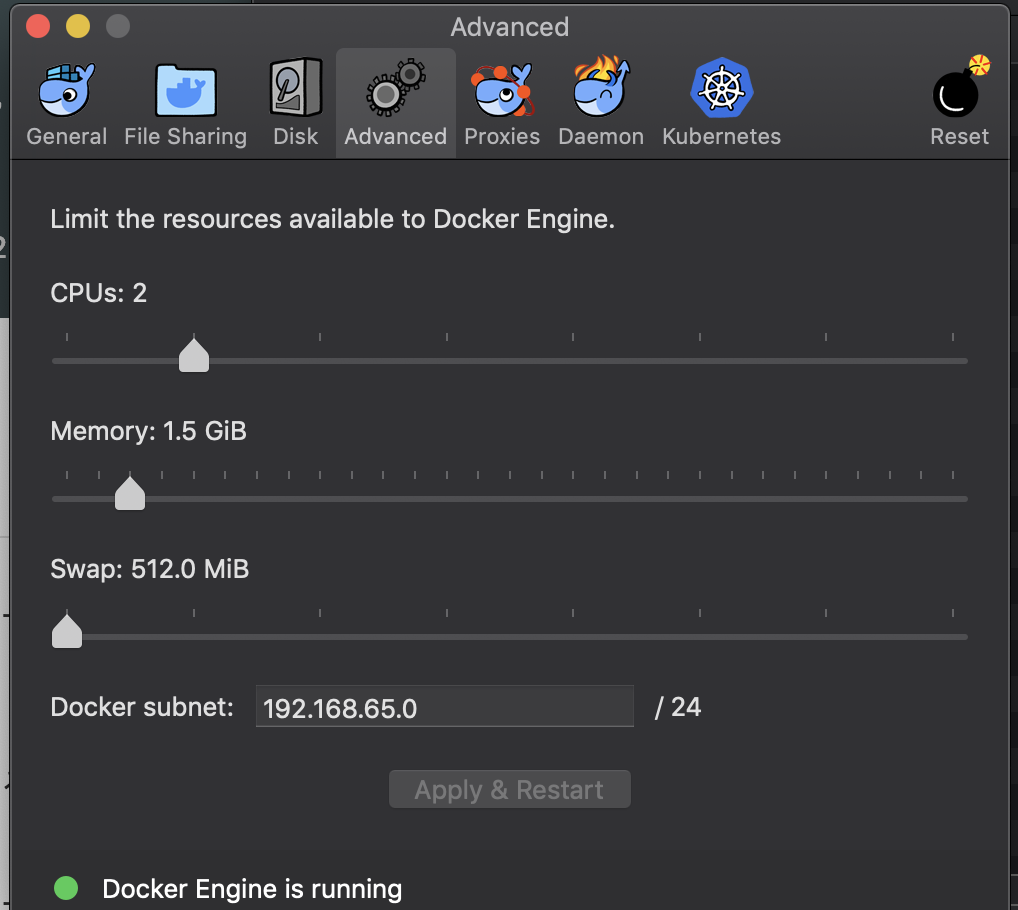
Task: Click the Swap slider handle
Action: 66,631
